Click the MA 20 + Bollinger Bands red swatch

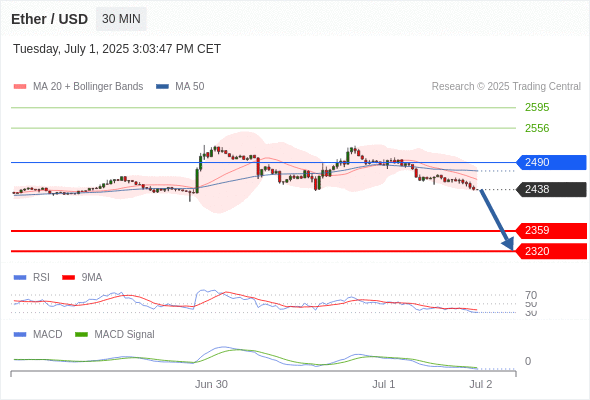20,87
